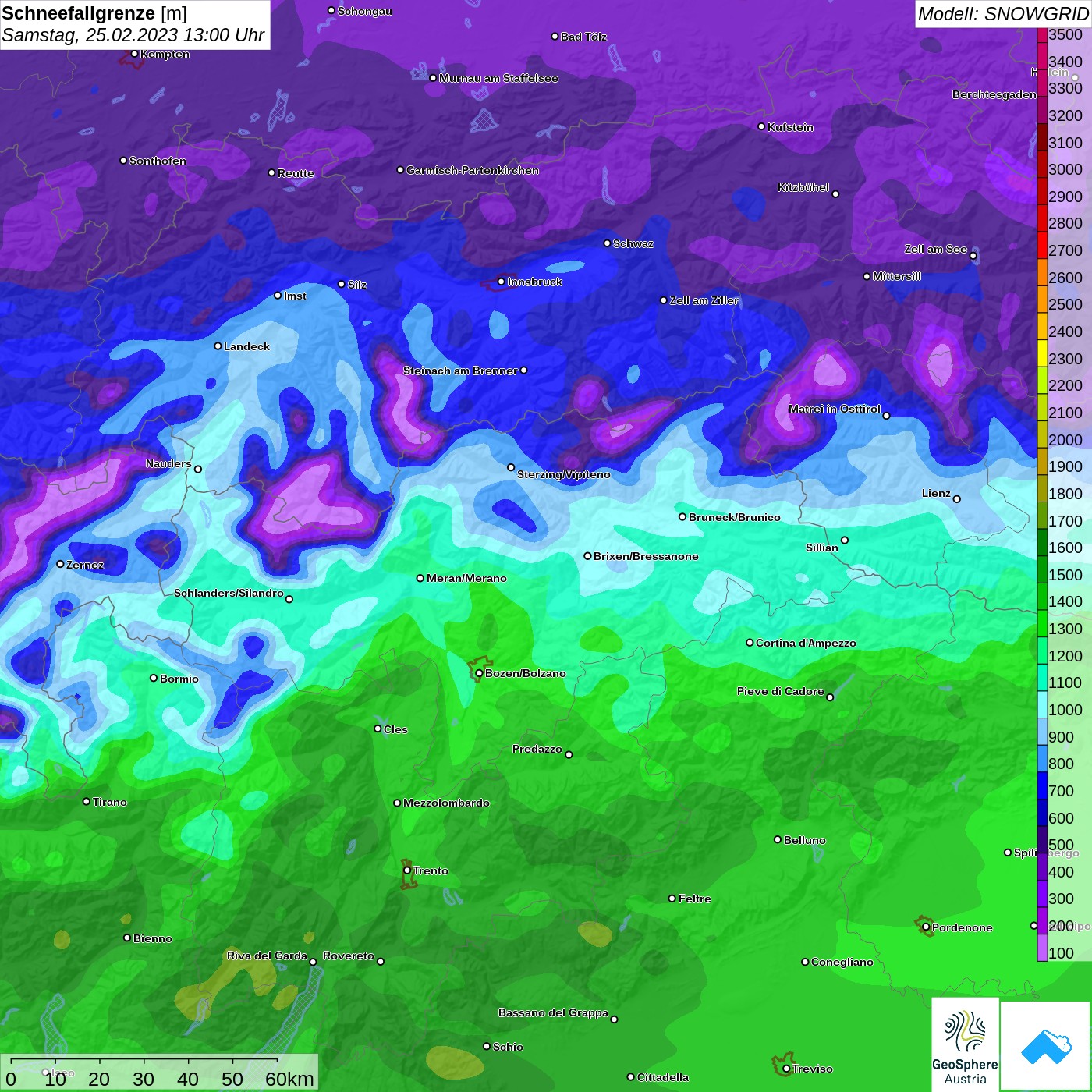
Task: Click the Tirano location dot
Action: tap(87, 801)
